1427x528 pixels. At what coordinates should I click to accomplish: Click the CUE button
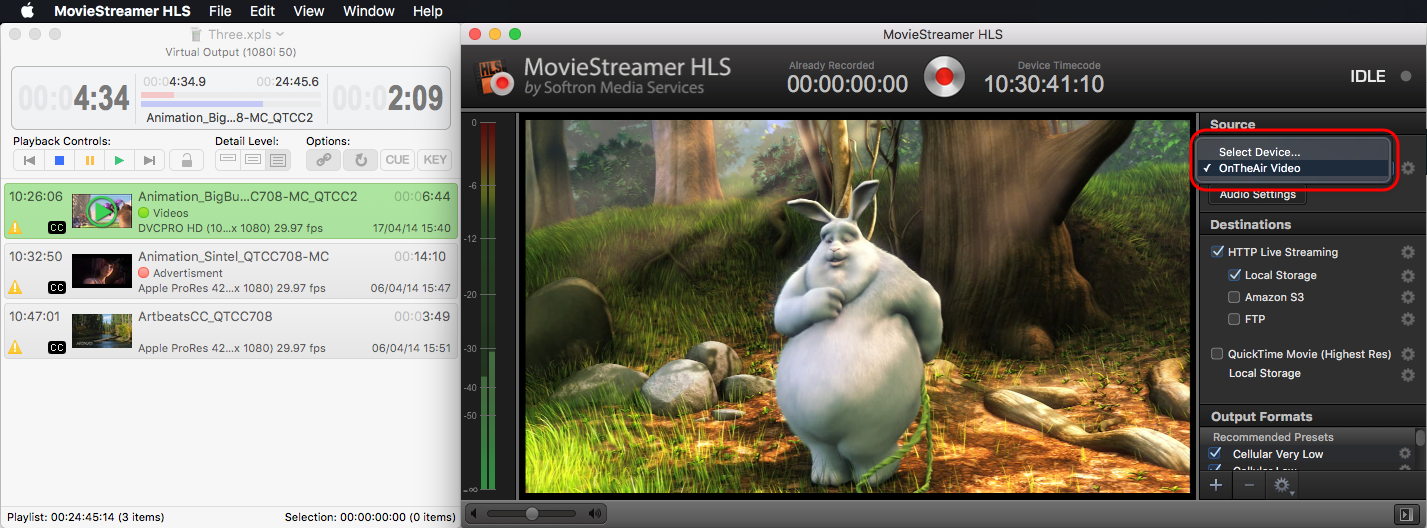397,160
